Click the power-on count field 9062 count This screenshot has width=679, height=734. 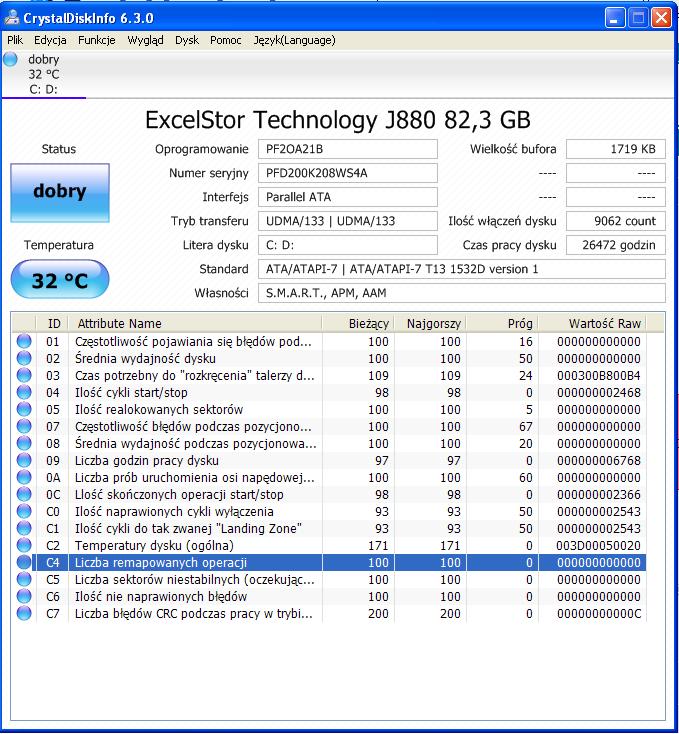click(616, 221)
